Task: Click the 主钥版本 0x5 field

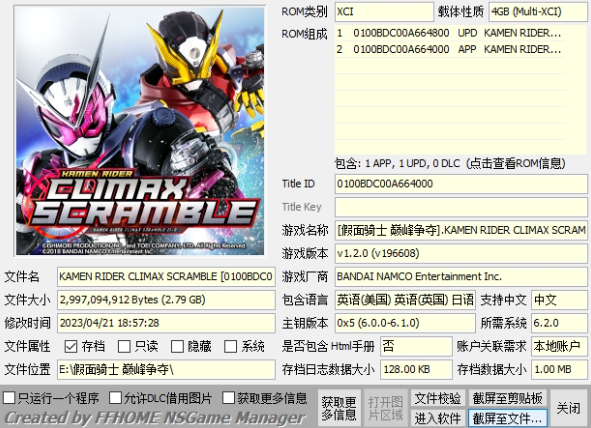Action: tap(405, 323)
